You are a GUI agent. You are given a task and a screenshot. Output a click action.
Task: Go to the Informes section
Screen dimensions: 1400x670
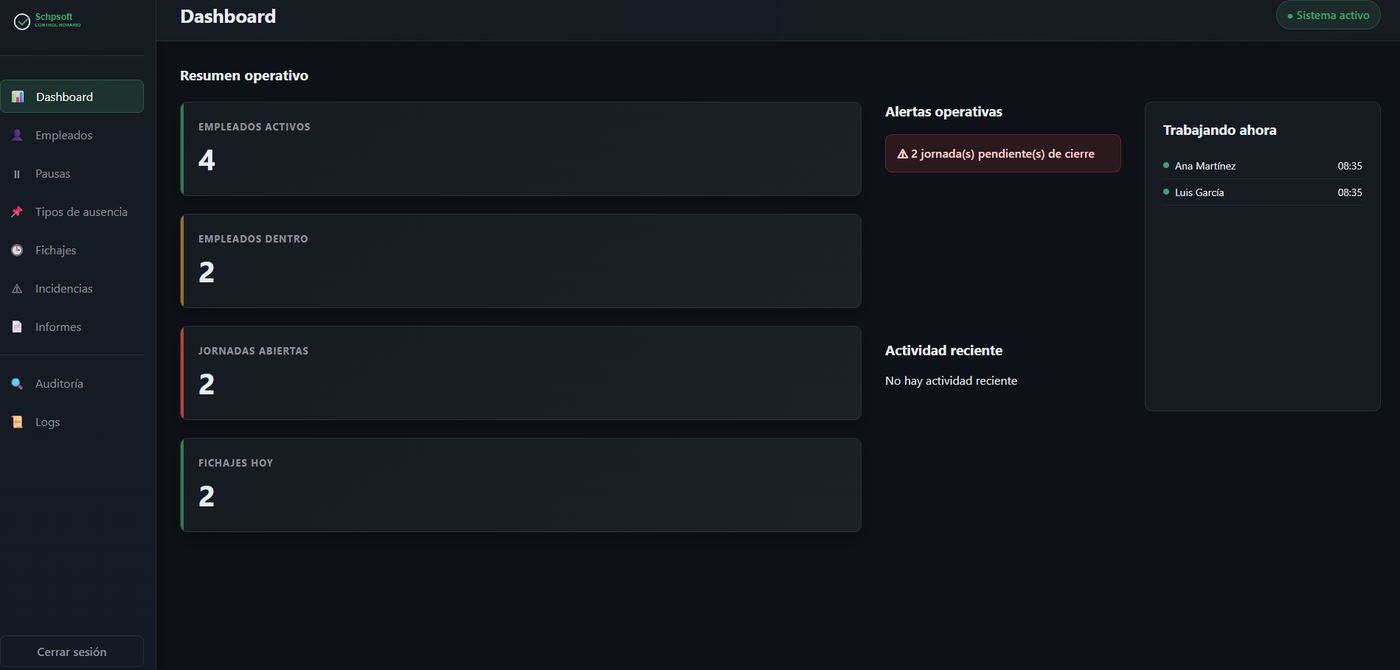click(72, 327)
